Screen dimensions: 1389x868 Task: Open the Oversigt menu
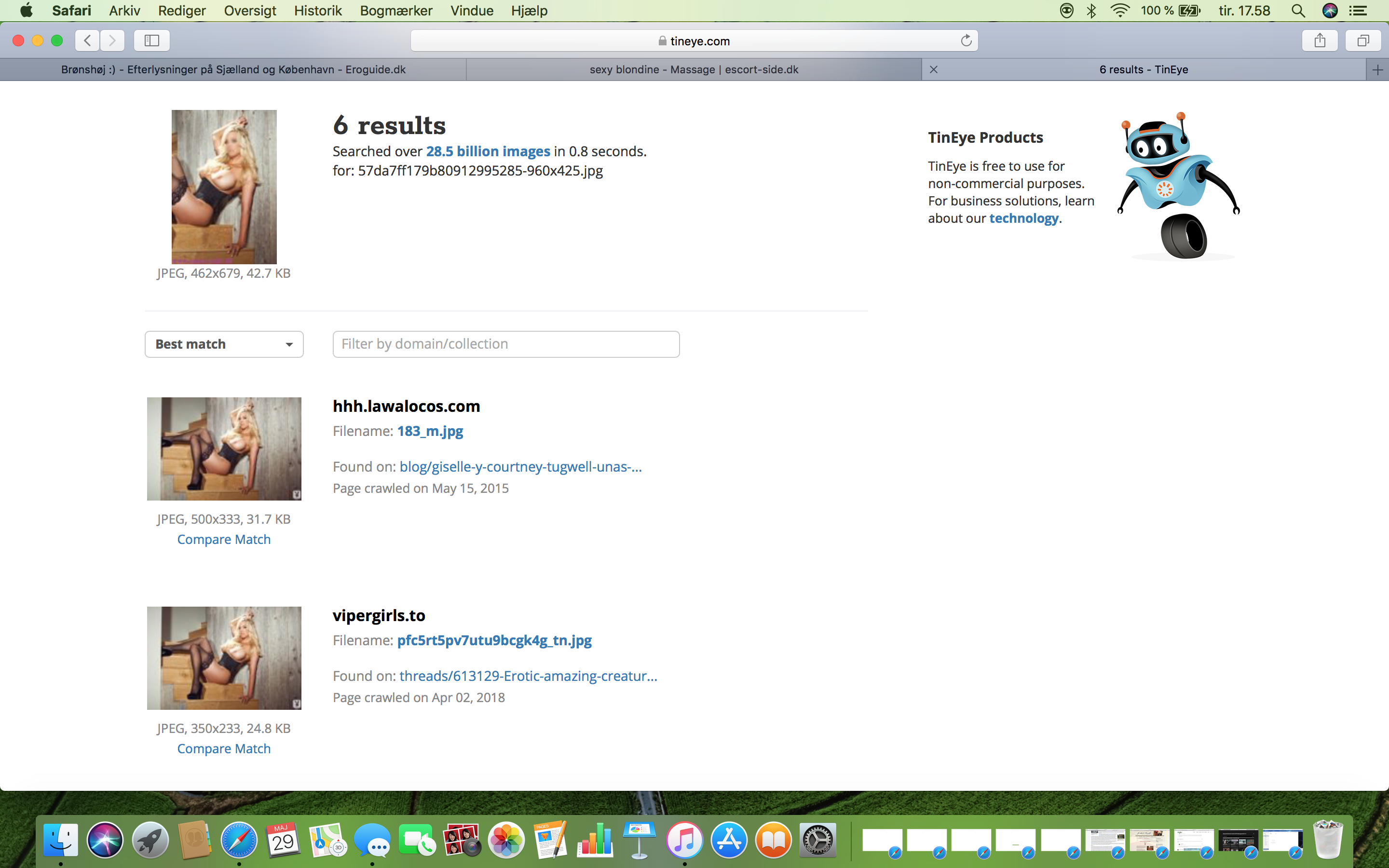click(x=250, y=10)
